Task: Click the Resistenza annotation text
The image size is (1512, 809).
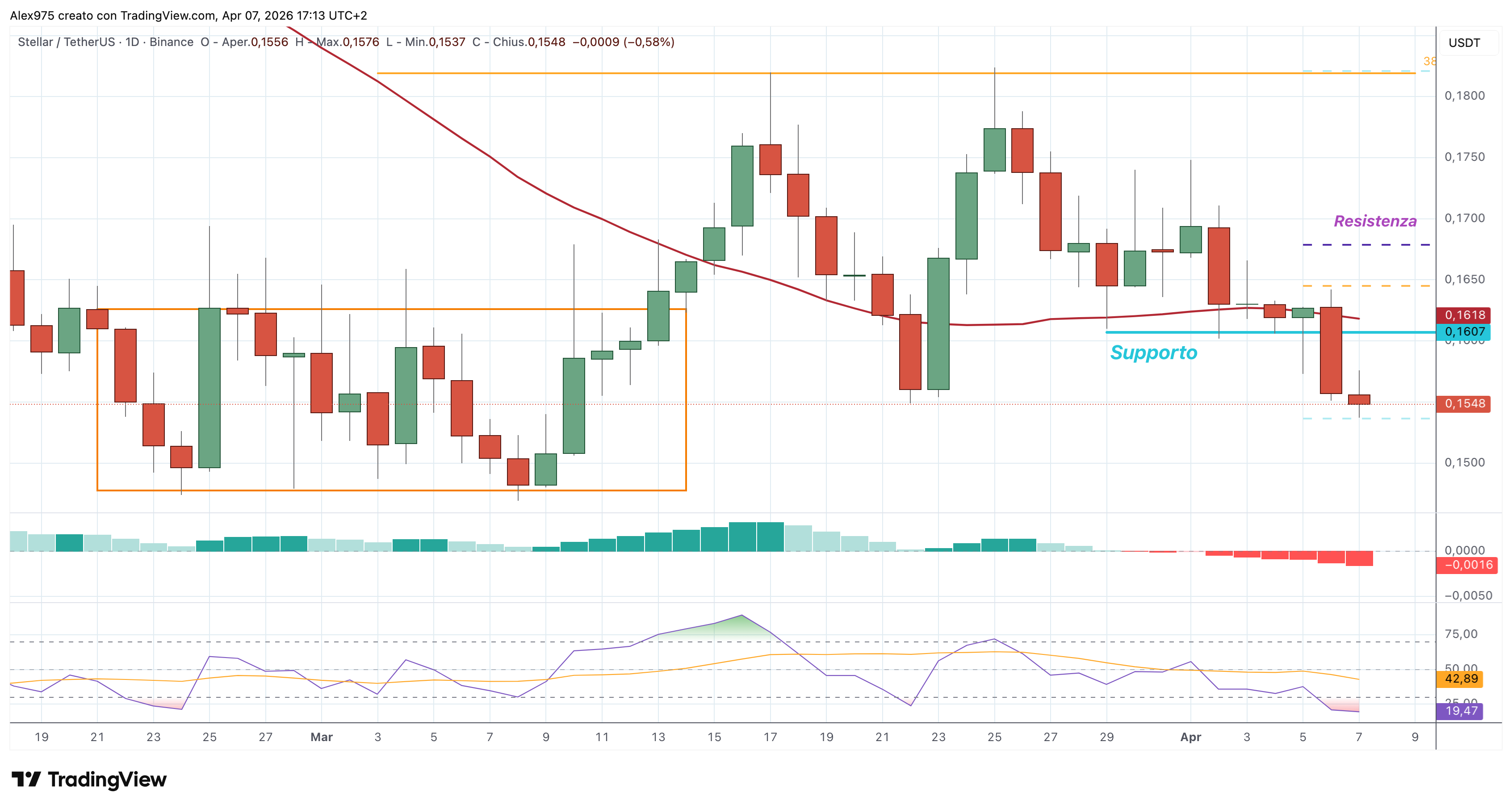Action: pyautogui.click(x=1375, y=221)
